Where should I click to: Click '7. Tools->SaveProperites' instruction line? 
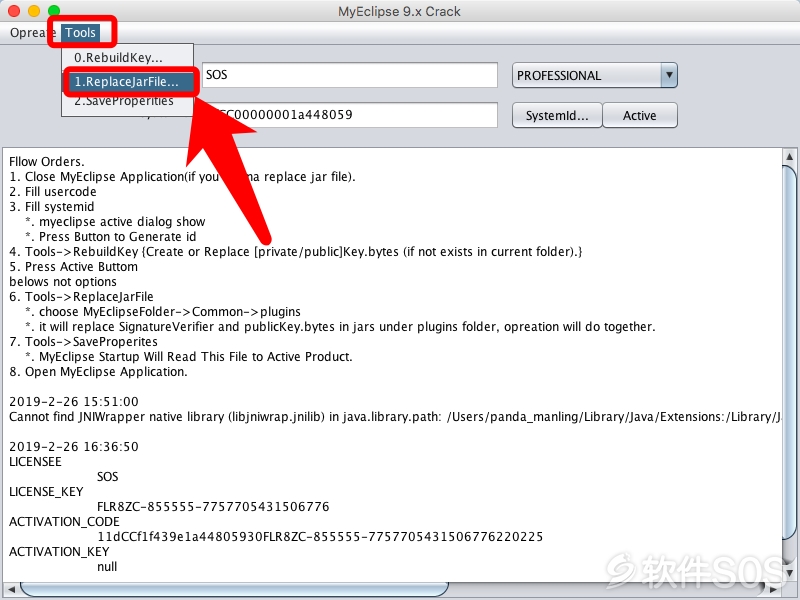pos(83,342)
